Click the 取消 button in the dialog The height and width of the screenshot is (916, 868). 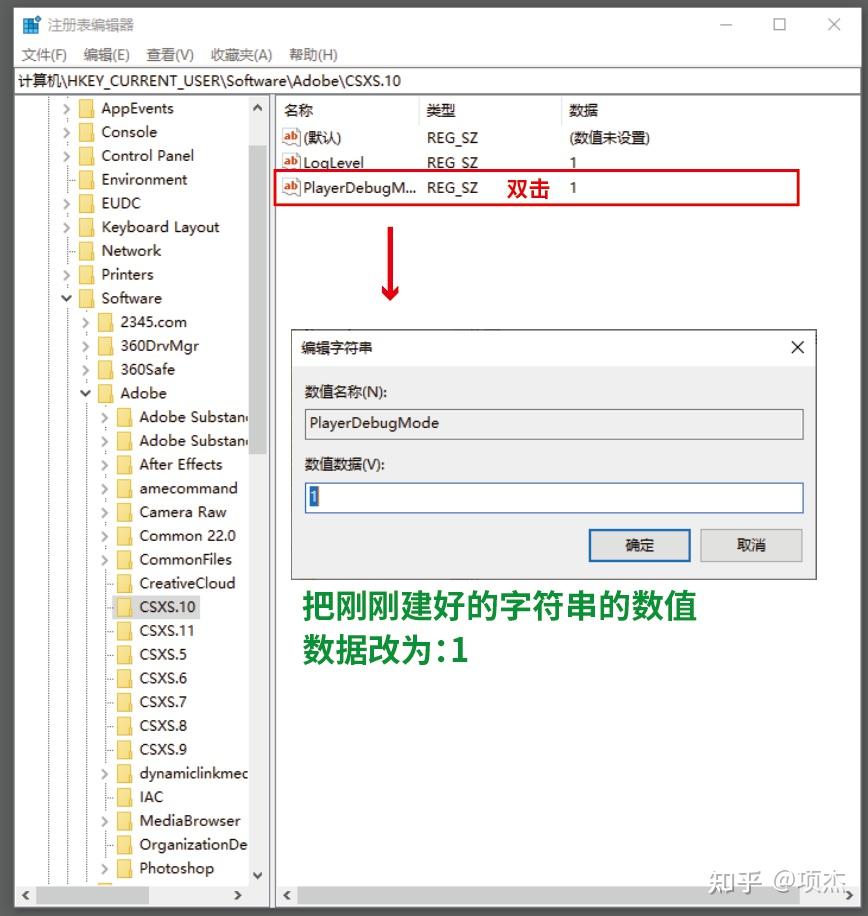[x=751, y=546]
